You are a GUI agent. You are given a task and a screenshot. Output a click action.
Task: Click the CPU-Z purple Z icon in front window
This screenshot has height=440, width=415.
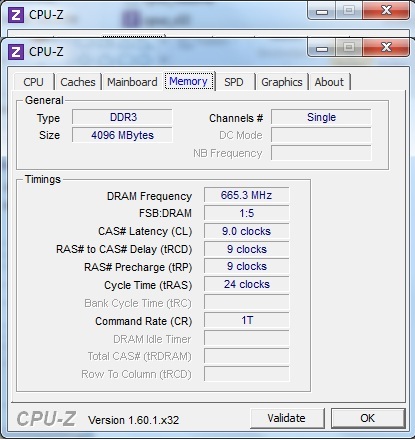click(16, 52)
